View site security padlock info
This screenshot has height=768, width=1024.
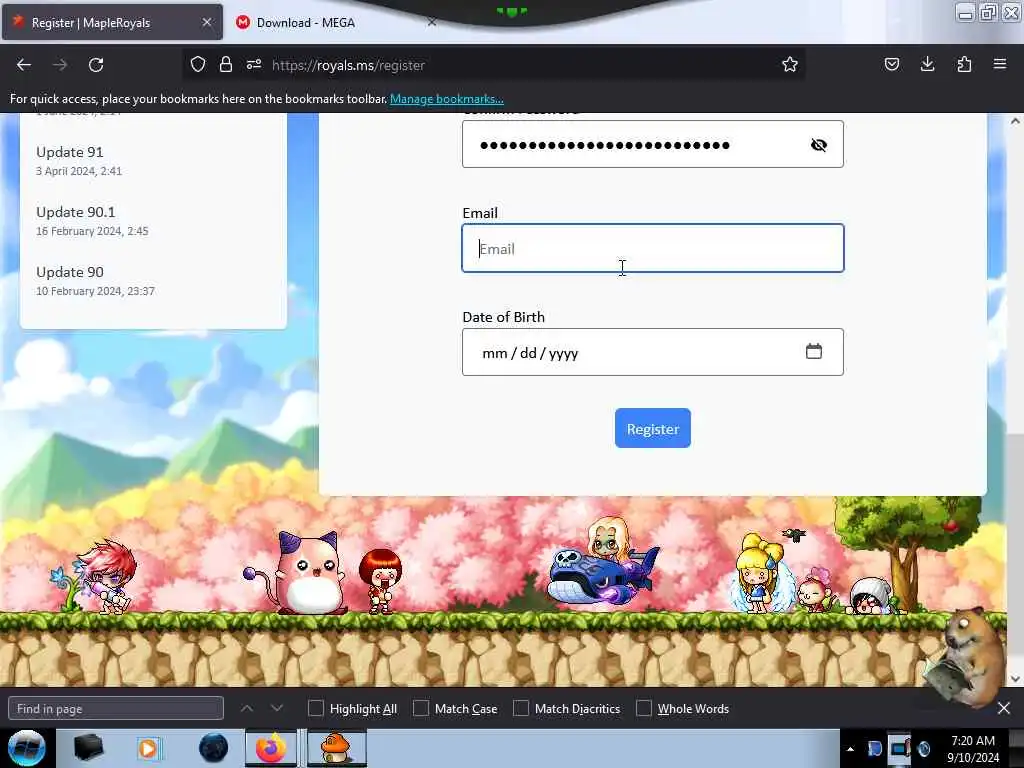(226, 64)
